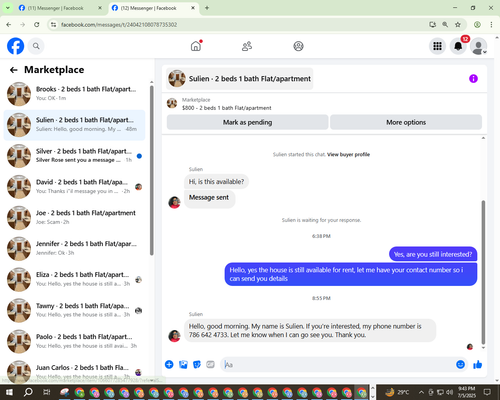Viewport: 500px width, 400px height.
Task: Select the (12) Messenger browser tab
Action: (148, 8)
